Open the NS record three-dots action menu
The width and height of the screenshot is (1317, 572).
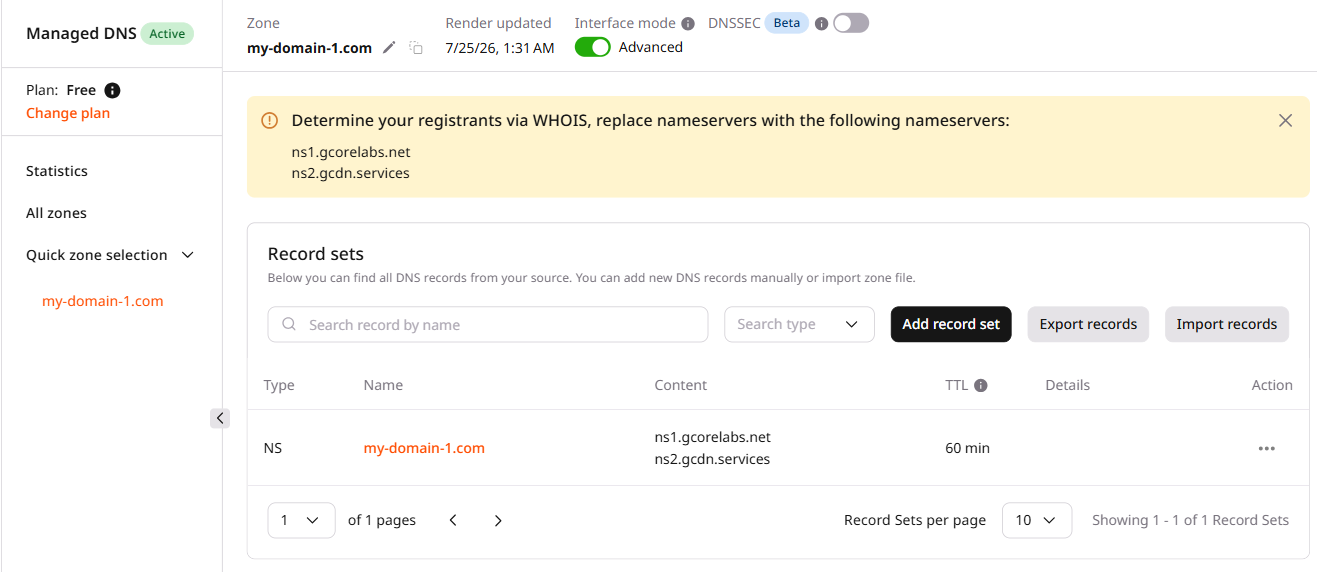tap(1267, 448)
